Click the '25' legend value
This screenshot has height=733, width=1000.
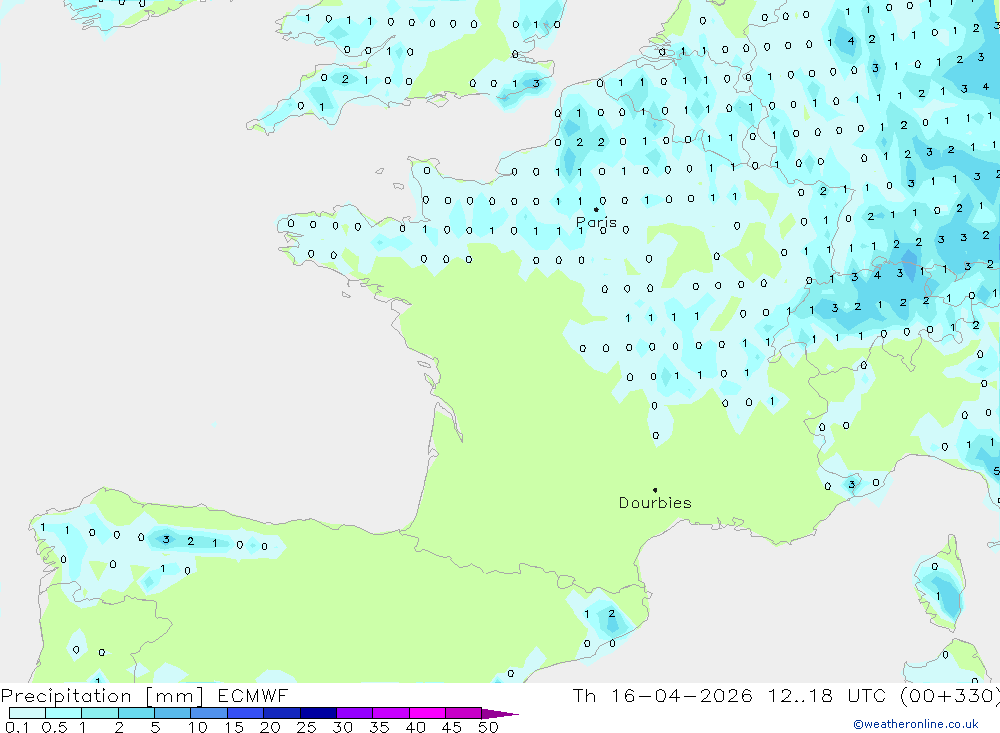(307, 727)
